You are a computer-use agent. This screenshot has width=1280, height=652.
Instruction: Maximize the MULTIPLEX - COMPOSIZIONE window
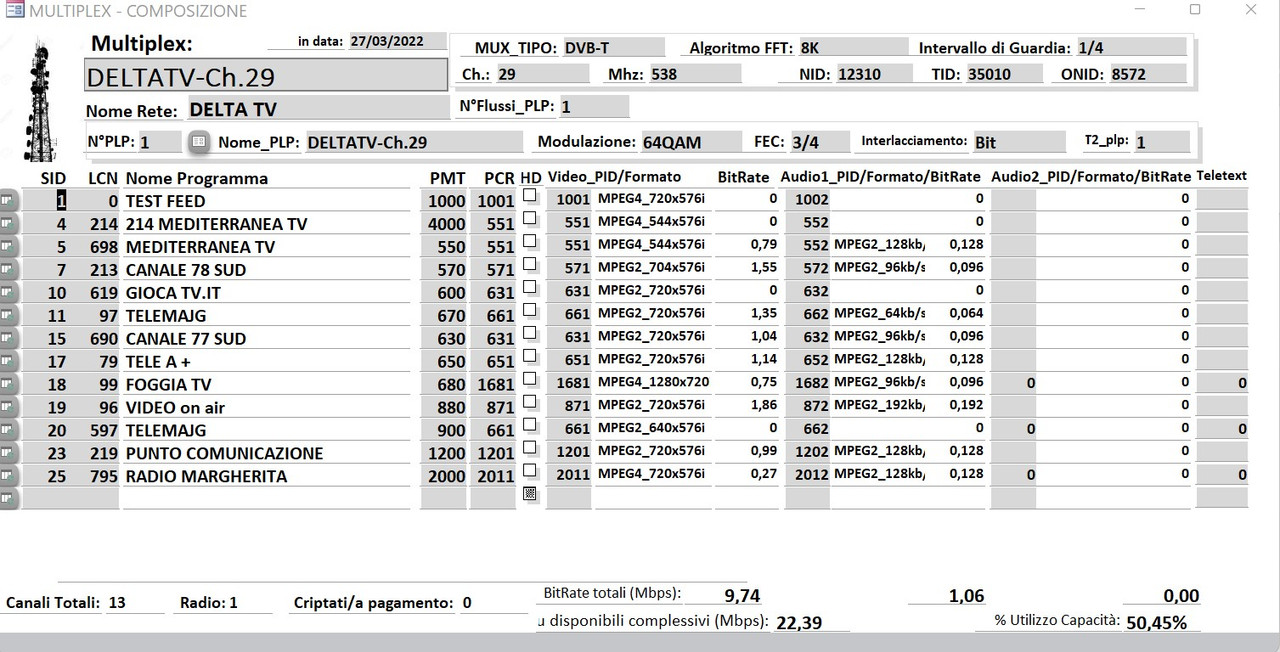tap(1194, 9)
